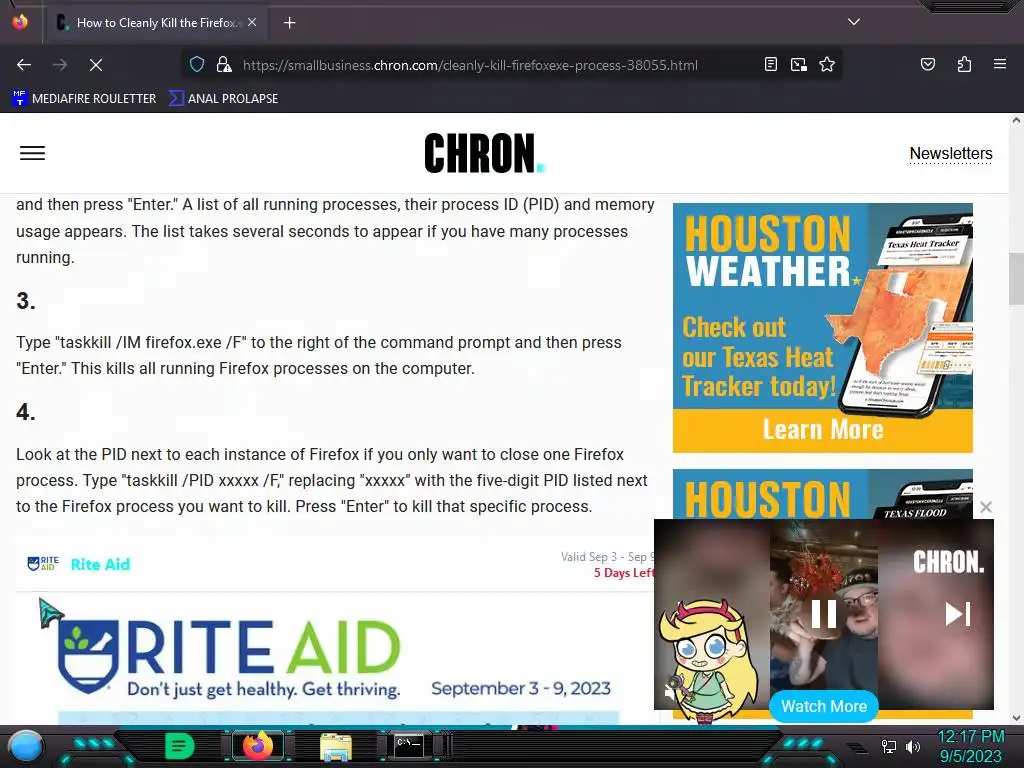The height and width of the screenshot is (768, 1024).
Task: Skip to the next video
Action: coord(958,614)
